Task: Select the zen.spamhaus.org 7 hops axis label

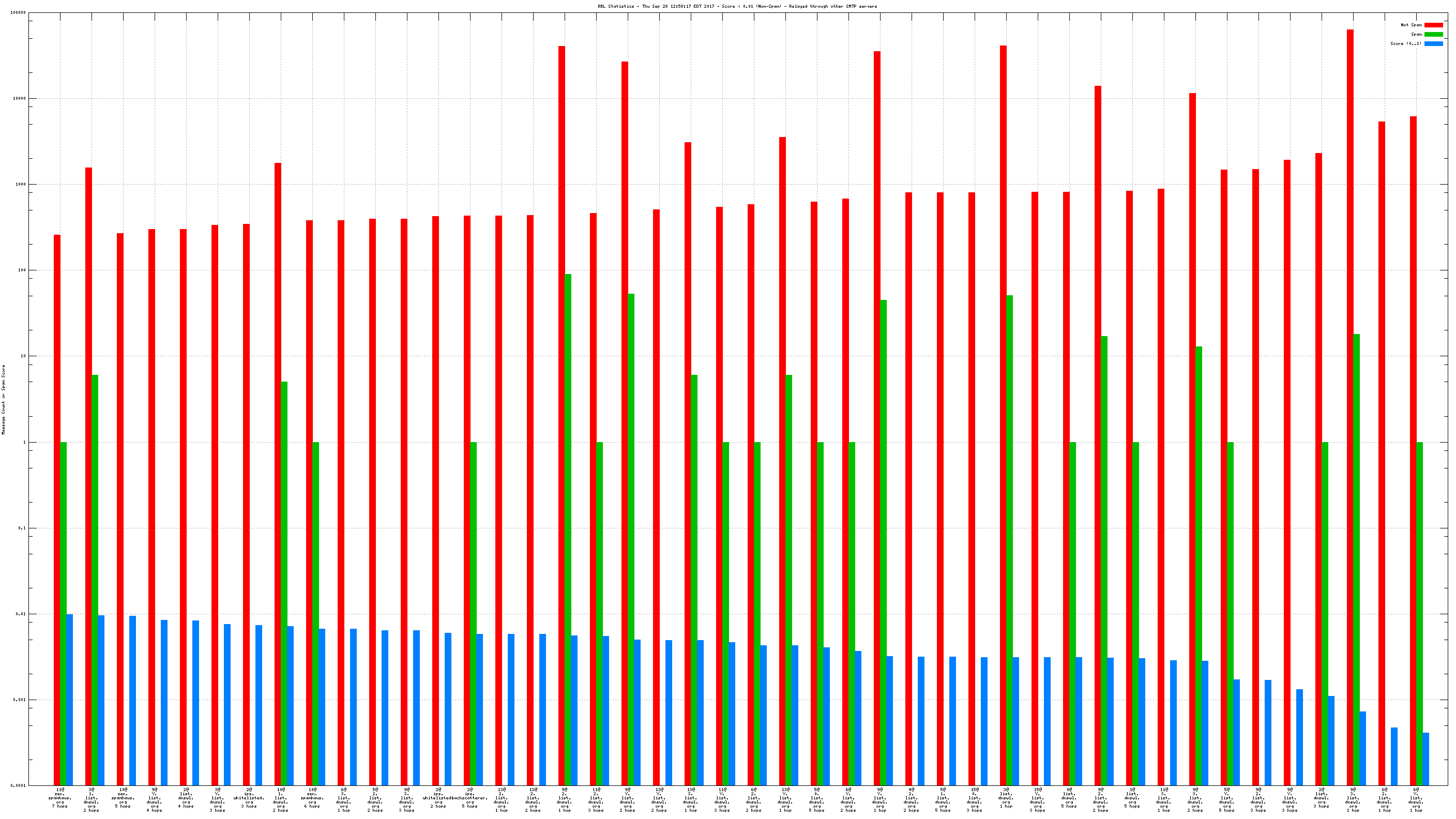Action: click(60, 797)
